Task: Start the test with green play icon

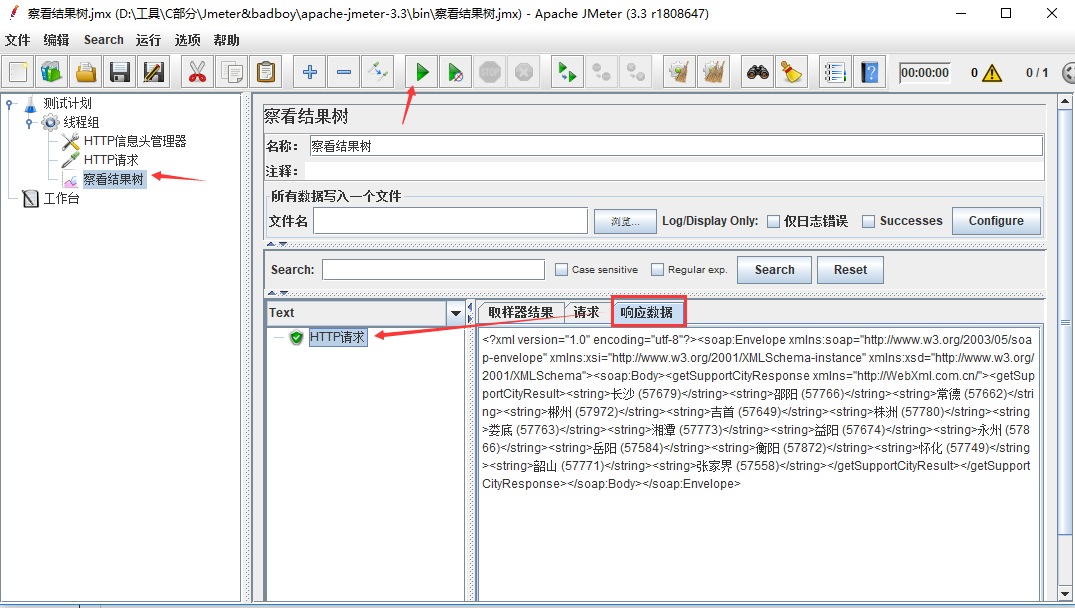Action: (x=422, y=72)
